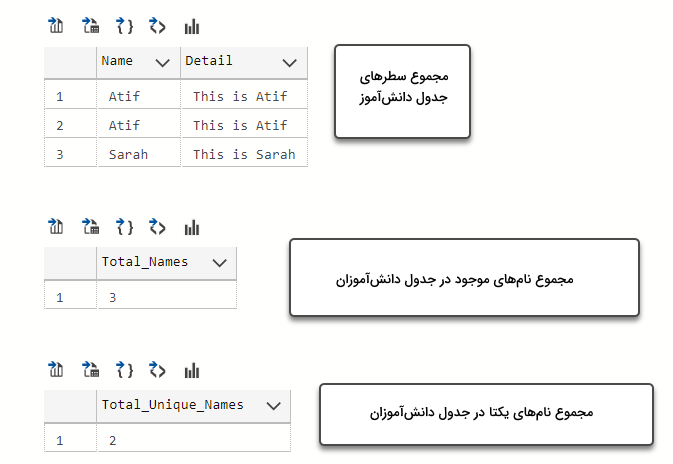Screen dimensions: 673x464
Task: Save the Total_Unique_Names result as JSON
Action: click(x=125, y=370)
